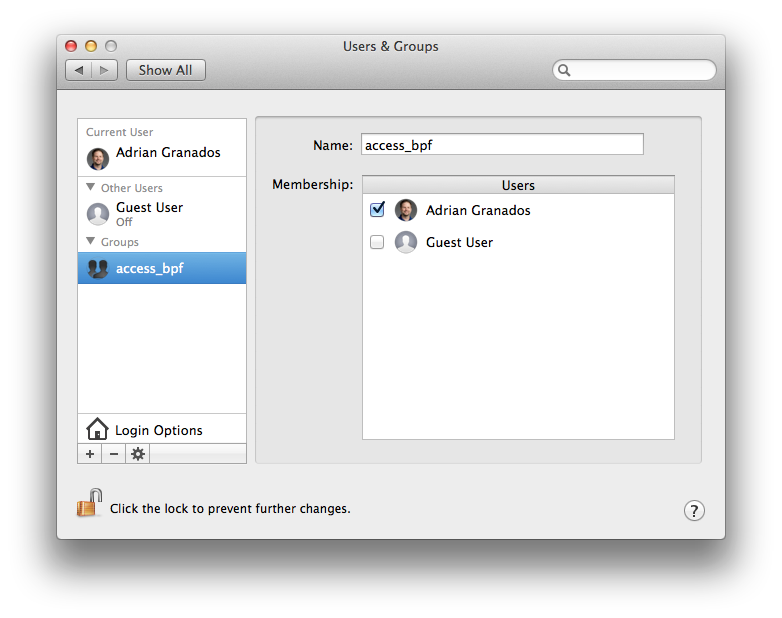
Task: Select the access_bpf group in the sidebar
Action: tap(162, 268)
